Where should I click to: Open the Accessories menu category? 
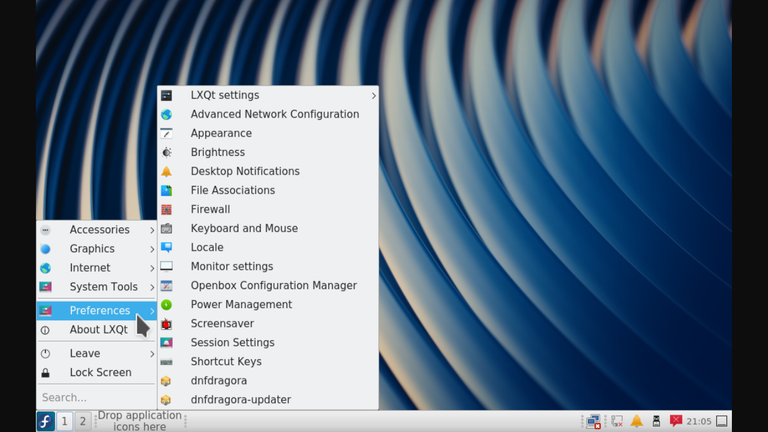96,230
